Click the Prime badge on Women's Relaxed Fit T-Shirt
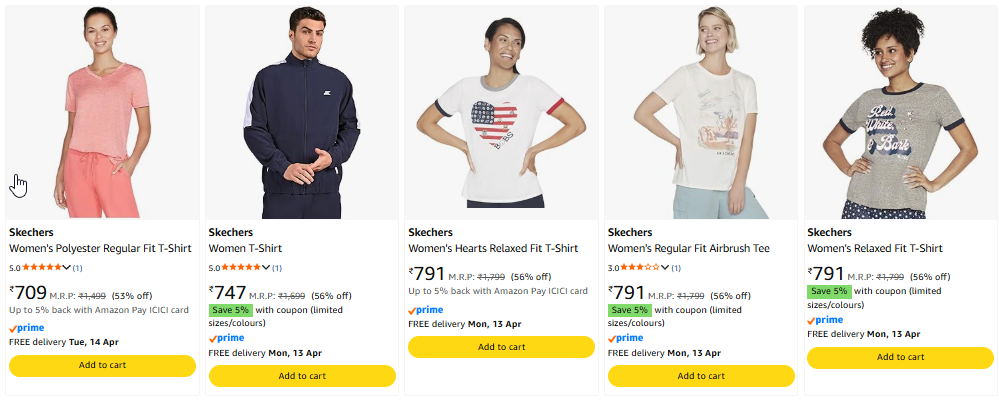This screenshot has width=999, height=402. point(825,320)
